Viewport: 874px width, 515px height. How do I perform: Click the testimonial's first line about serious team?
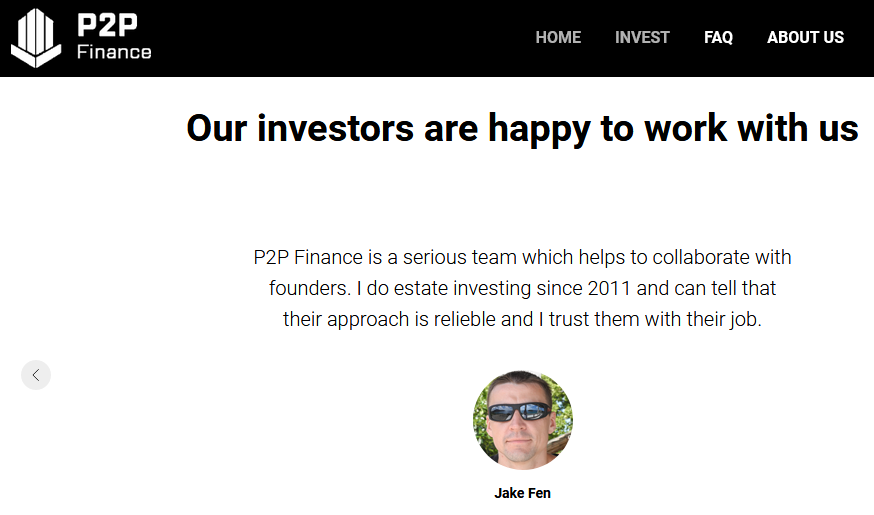pyautogui.click(x=522, y=257)
